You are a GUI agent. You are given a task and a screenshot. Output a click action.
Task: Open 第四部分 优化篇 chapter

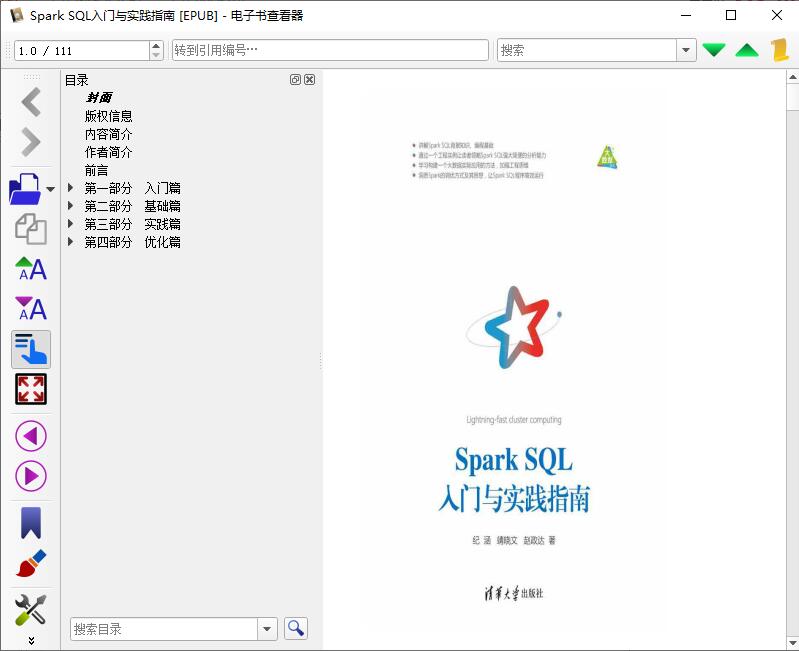[x=132, y=242]
